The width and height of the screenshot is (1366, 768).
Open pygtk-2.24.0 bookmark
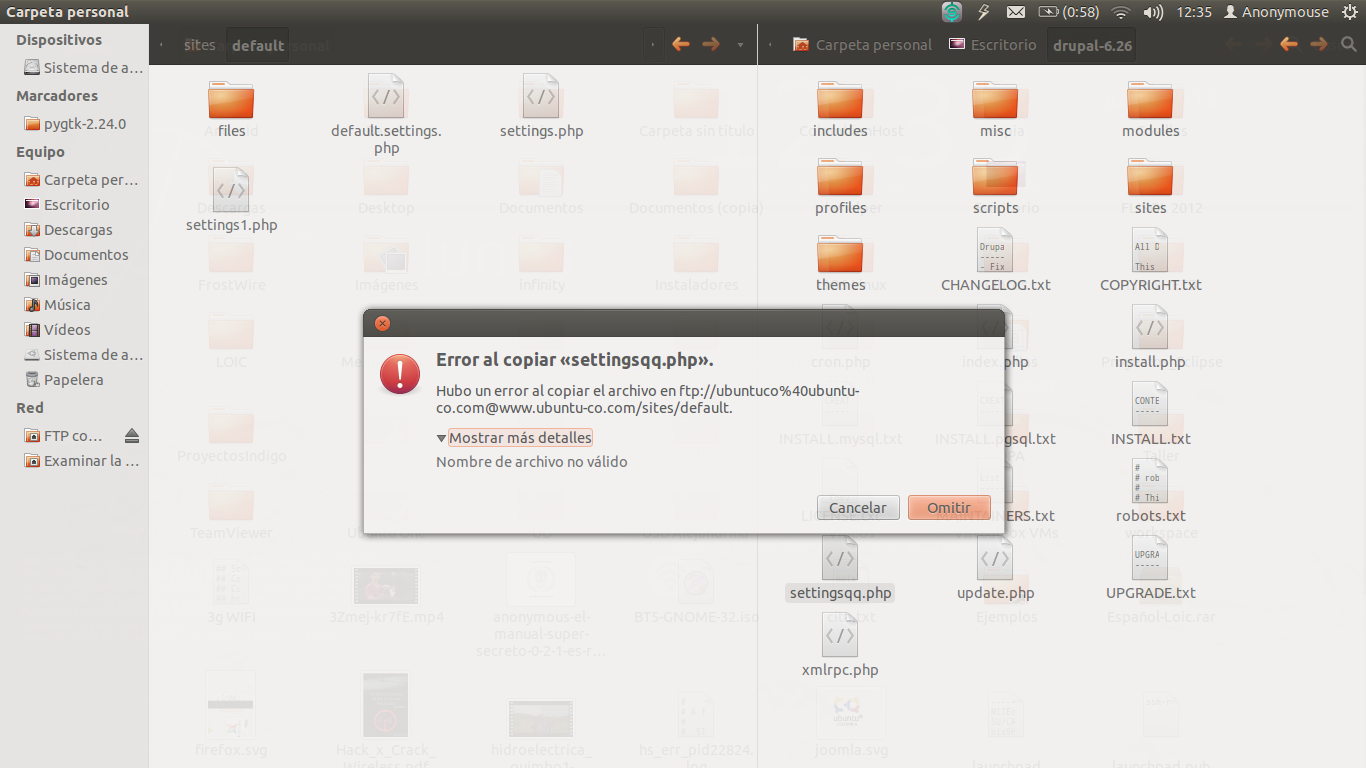click(75, 124)
